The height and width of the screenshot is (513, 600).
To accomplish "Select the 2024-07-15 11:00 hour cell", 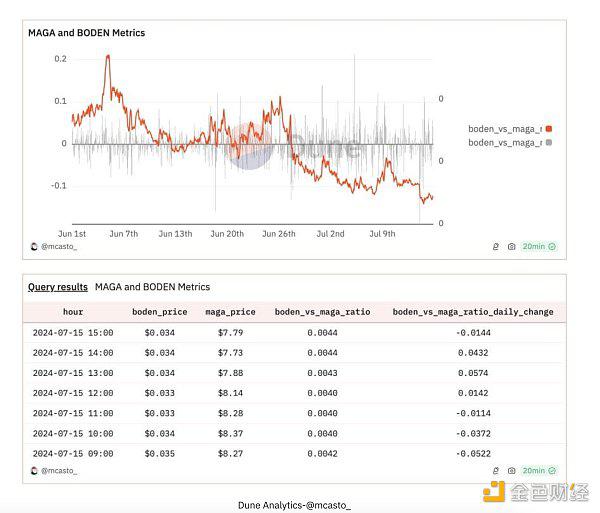I will click(73, 414).
